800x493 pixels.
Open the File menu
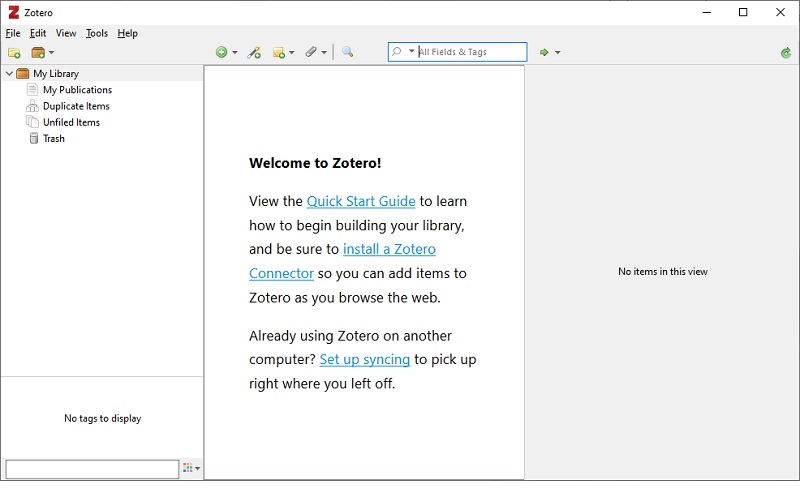tap(13, 33)
